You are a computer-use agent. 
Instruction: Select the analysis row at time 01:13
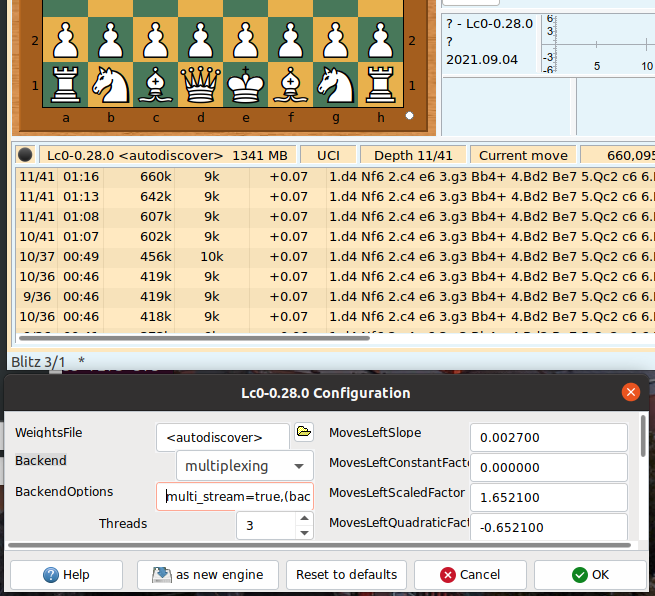(335, 197)
